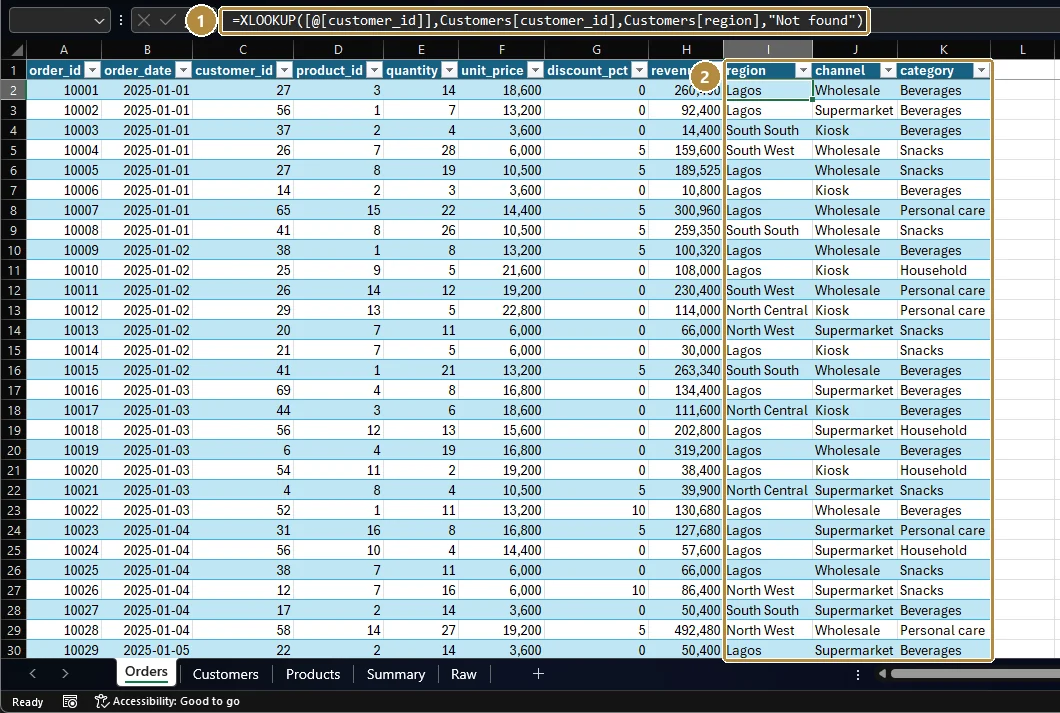Open the order_date filter dropdown
This screenshot has width=1060, height=713.
coord(183,70)
